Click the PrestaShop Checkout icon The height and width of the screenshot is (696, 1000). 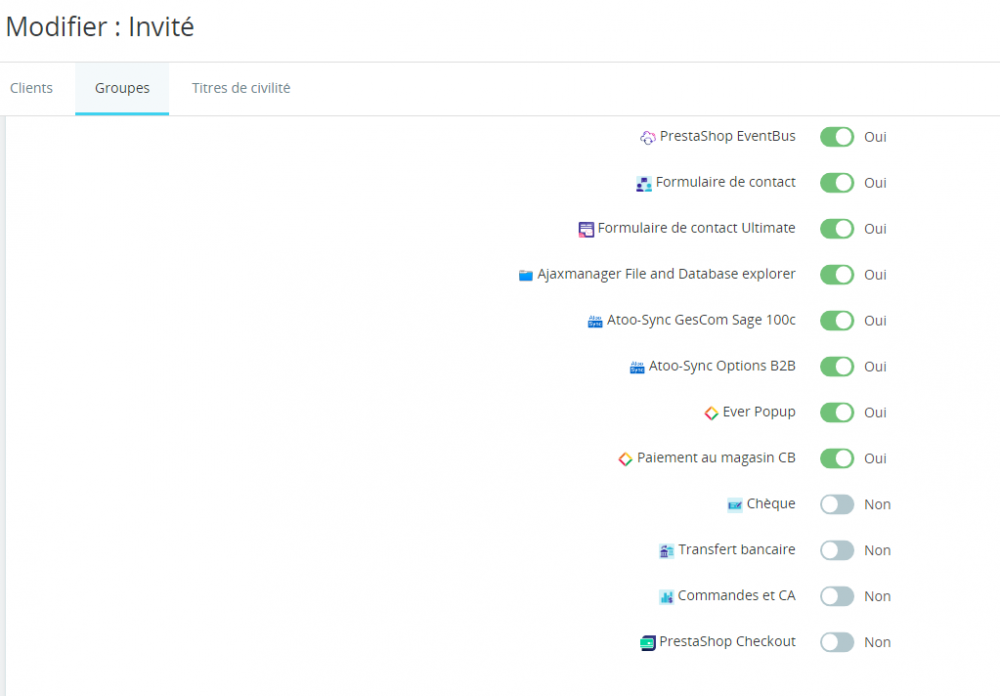[646, 641]
